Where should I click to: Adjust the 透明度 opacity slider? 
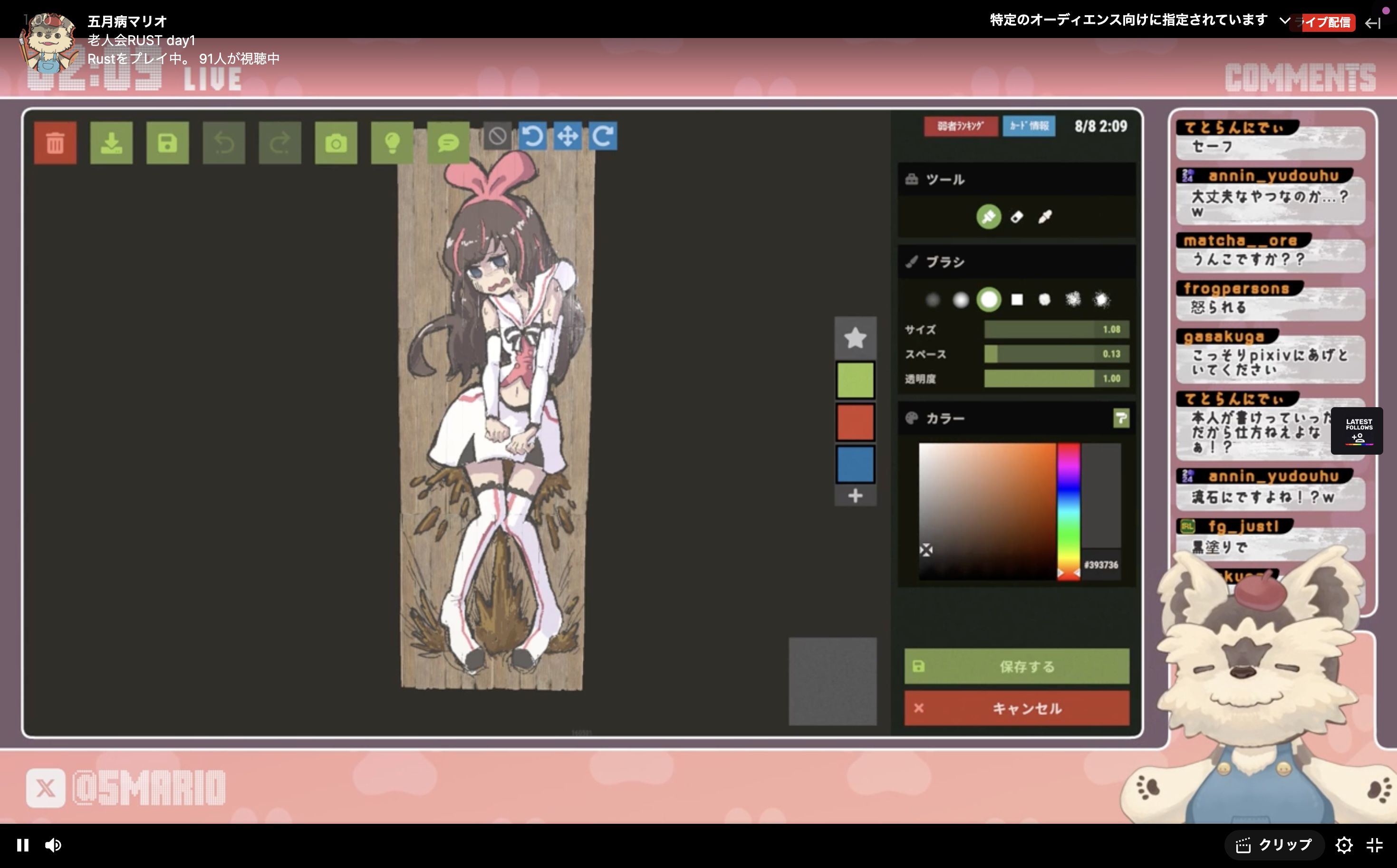pyautogui.click(x=1057, y=379)
